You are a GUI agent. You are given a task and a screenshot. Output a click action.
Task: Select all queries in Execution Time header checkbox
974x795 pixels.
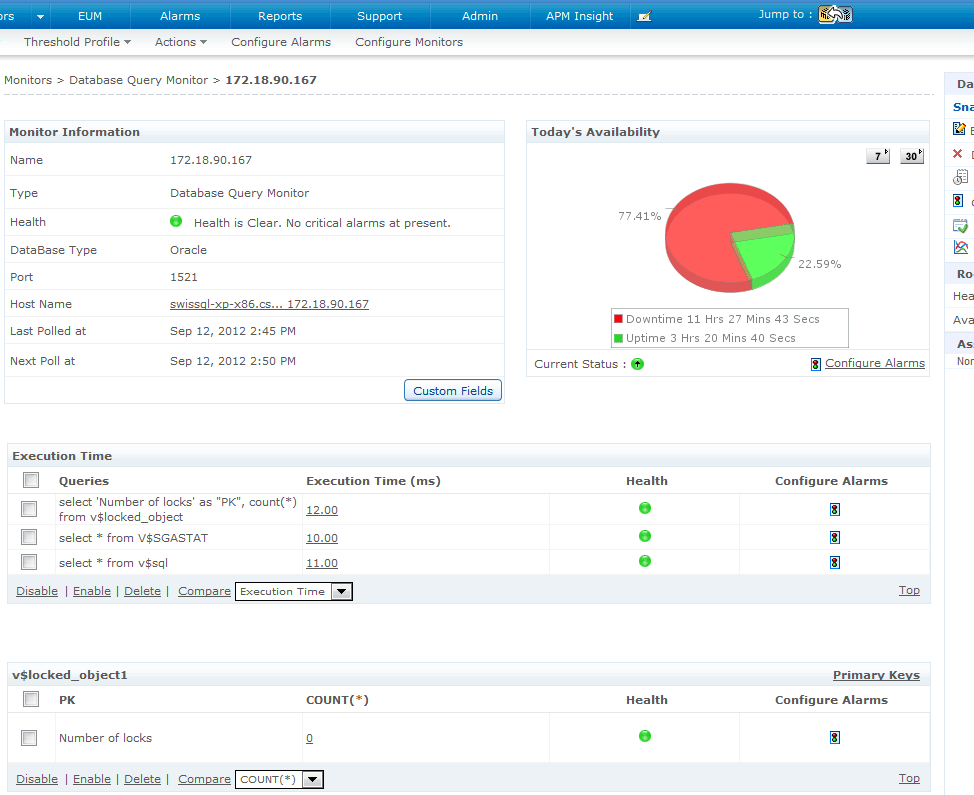[31, 480]
